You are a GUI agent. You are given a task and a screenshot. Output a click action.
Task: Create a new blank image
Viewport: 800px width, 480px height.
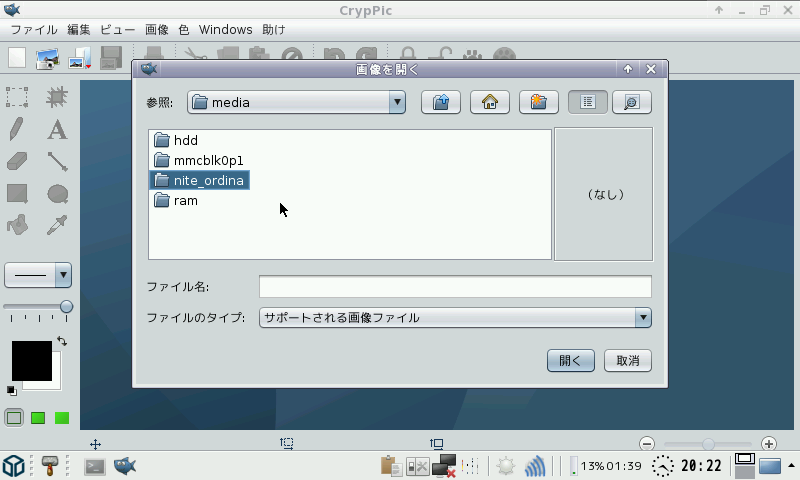pos(17,58)
